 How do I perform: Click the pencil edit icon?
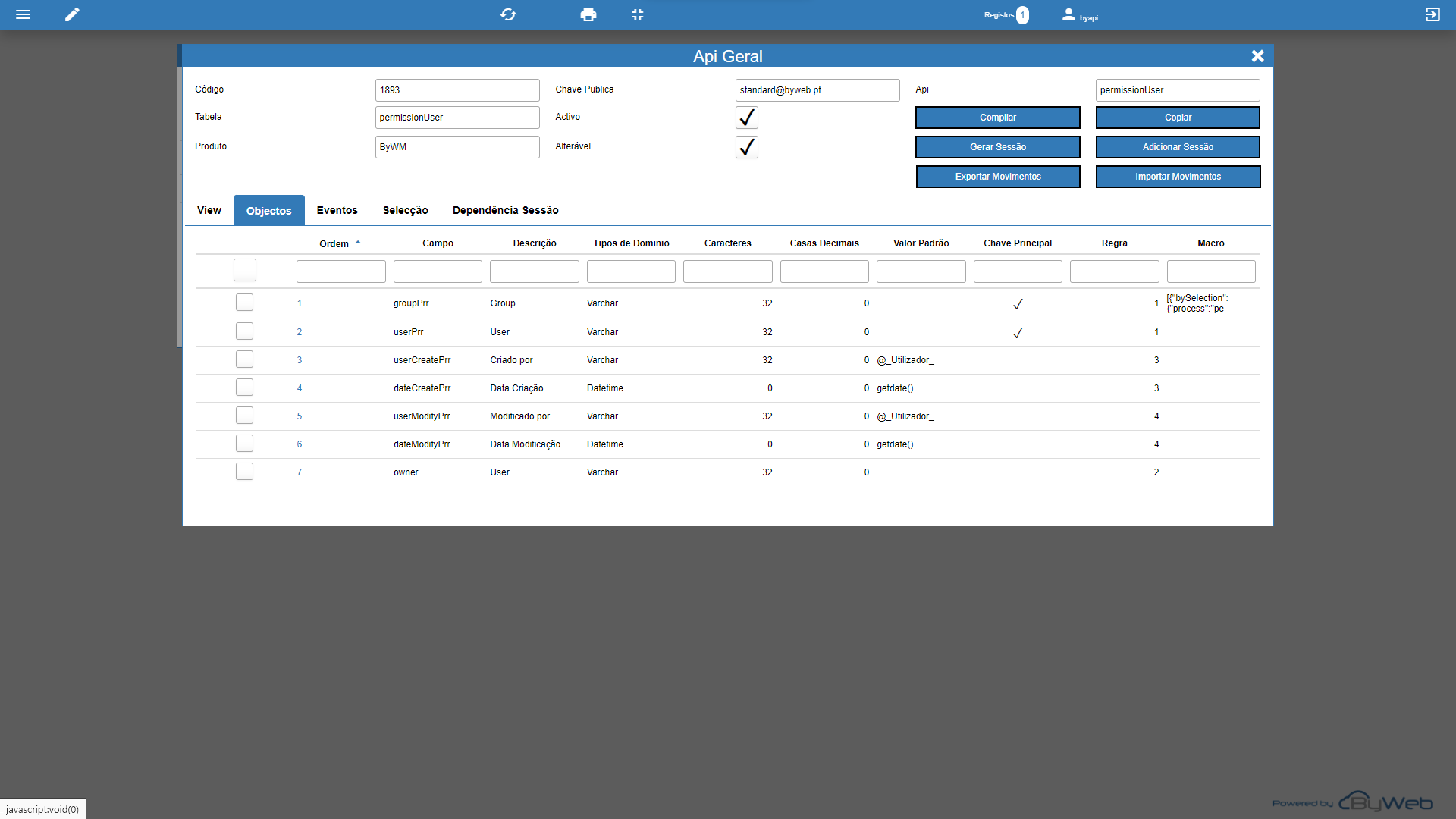click(x=72, y=14)
